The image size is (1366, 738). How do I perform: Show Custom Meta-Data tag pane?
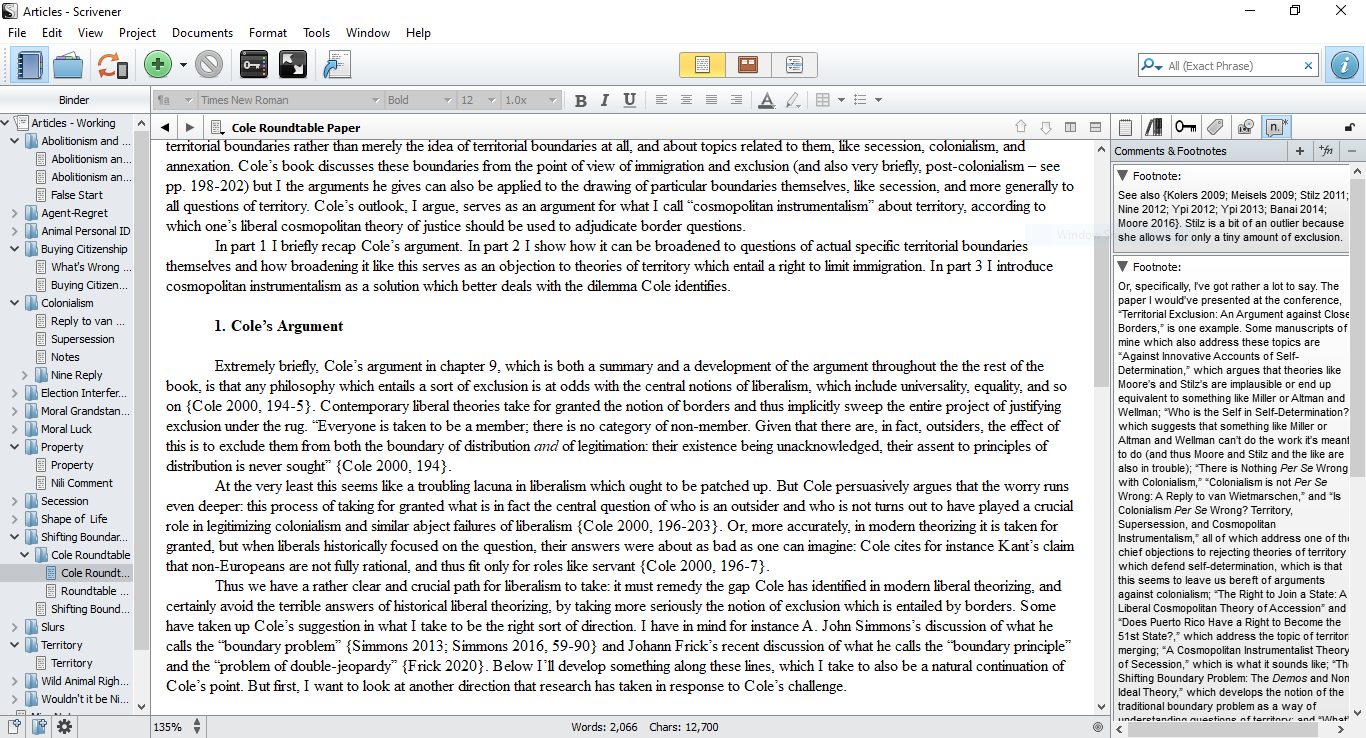(1216, 127)
